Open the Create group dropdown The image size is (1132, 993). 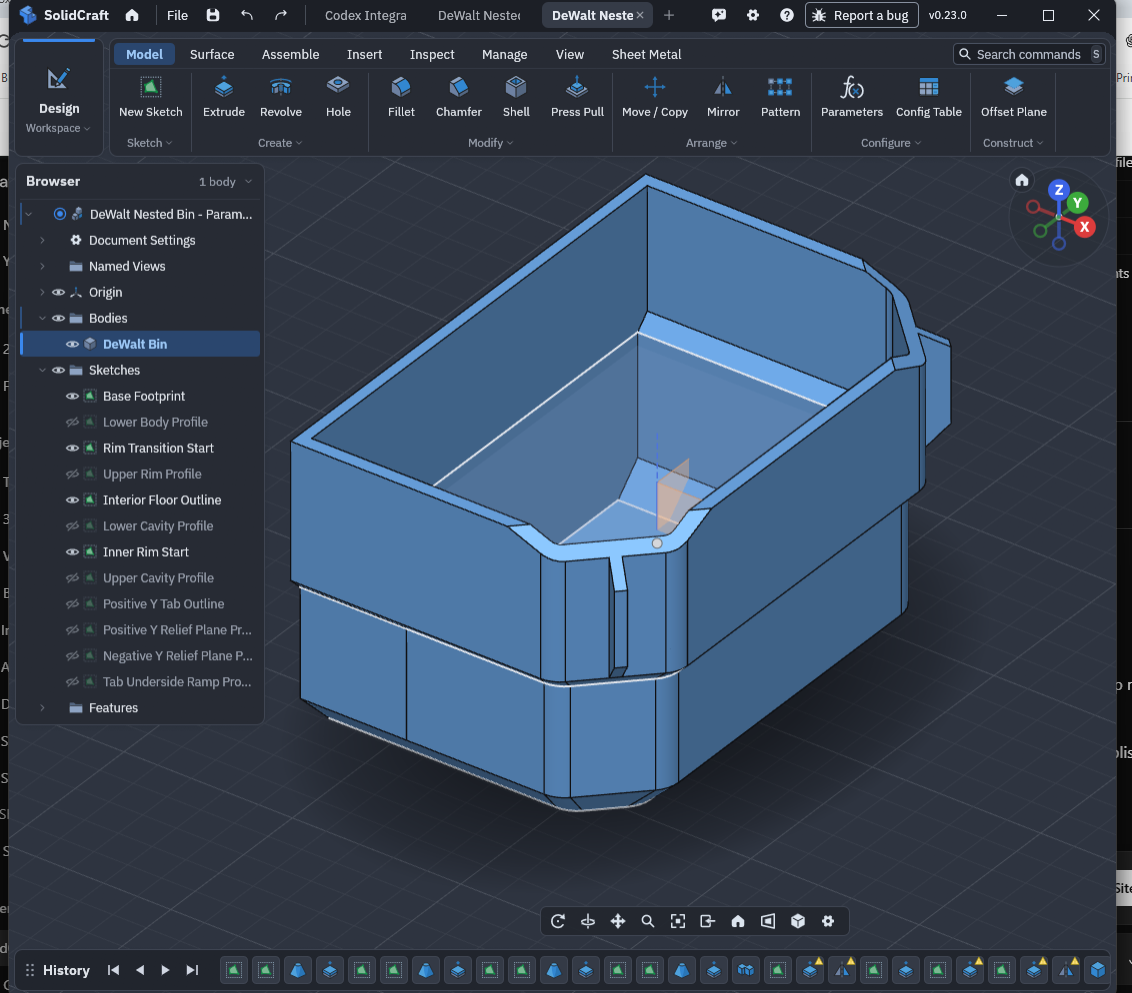click(x=280, y=143)
